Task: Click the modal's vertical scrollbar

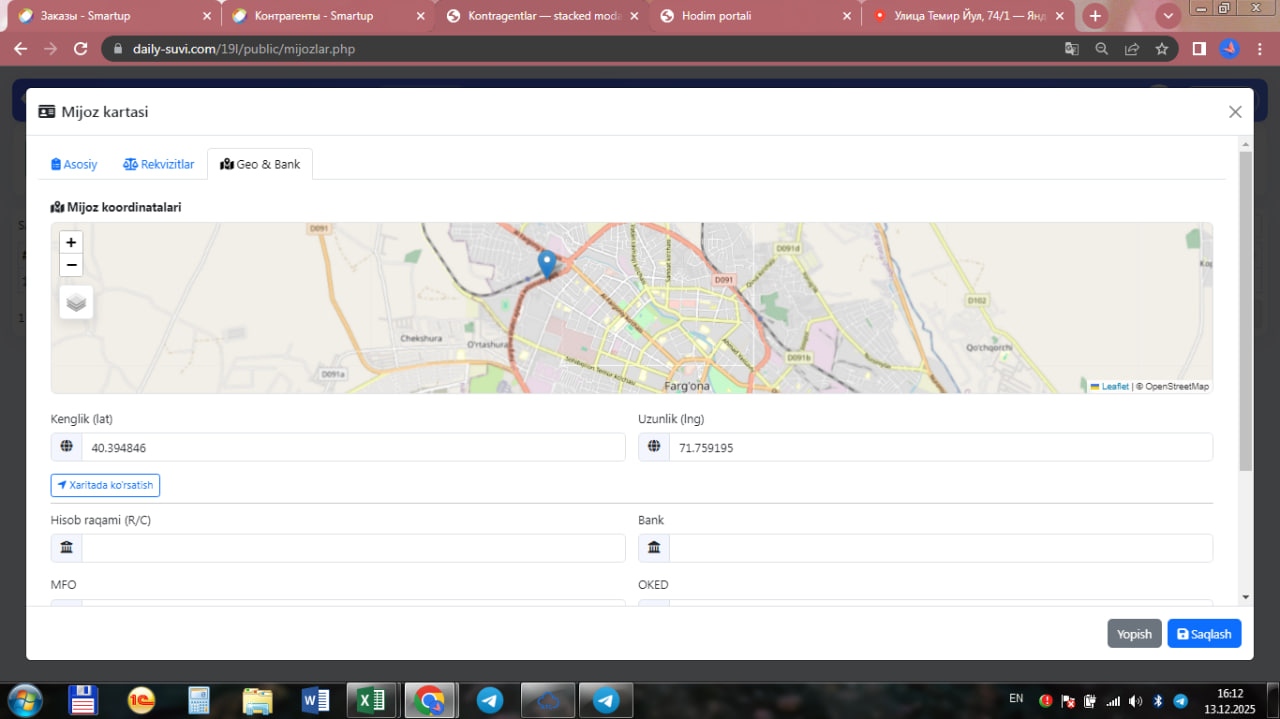Action: [x=1245, y=310]
